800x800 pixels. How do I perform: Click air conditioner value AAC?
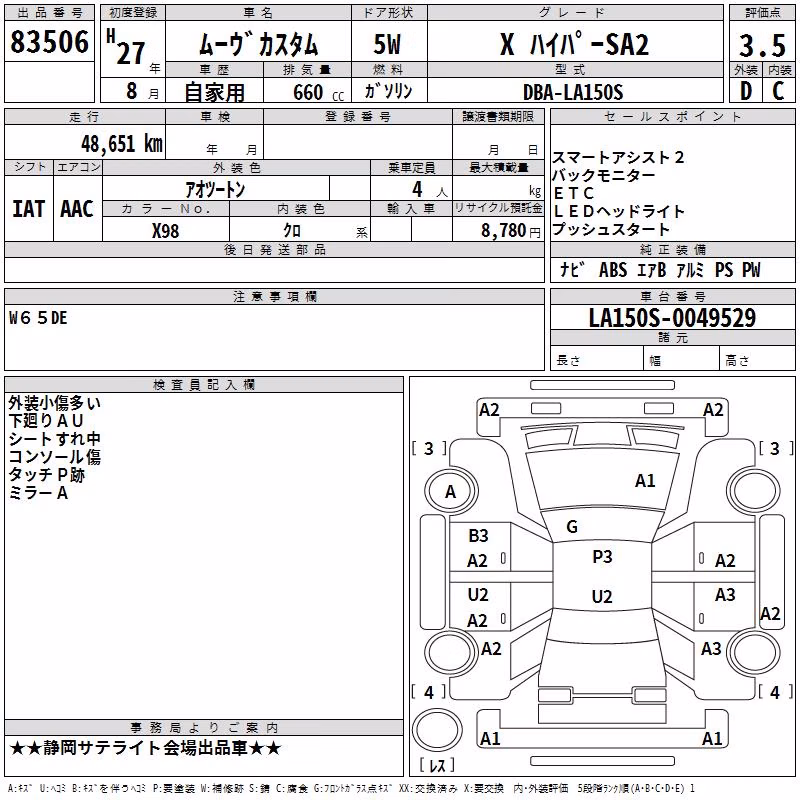coord(77,209)
